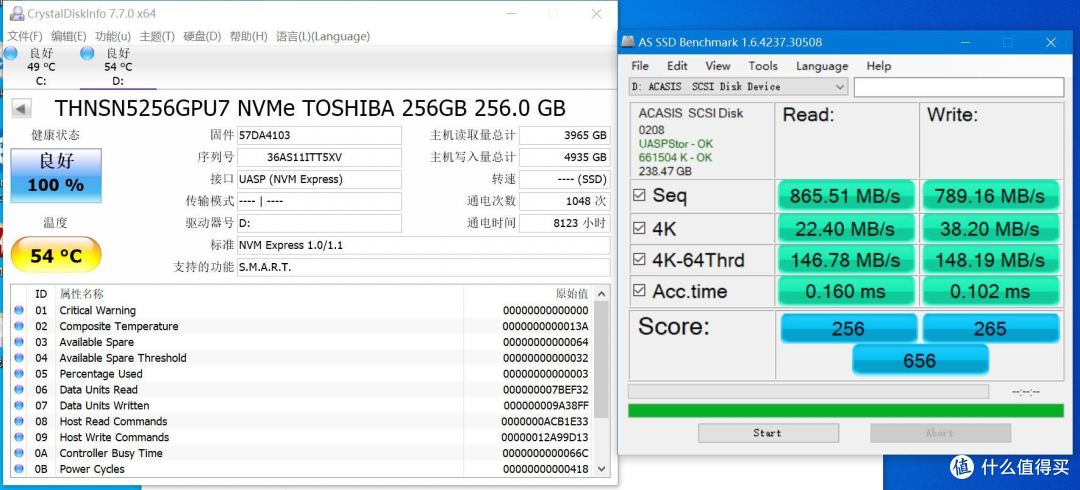Click the power-on count value 1048 次
The image size is (1080, 490).
(x=565, y=201)
